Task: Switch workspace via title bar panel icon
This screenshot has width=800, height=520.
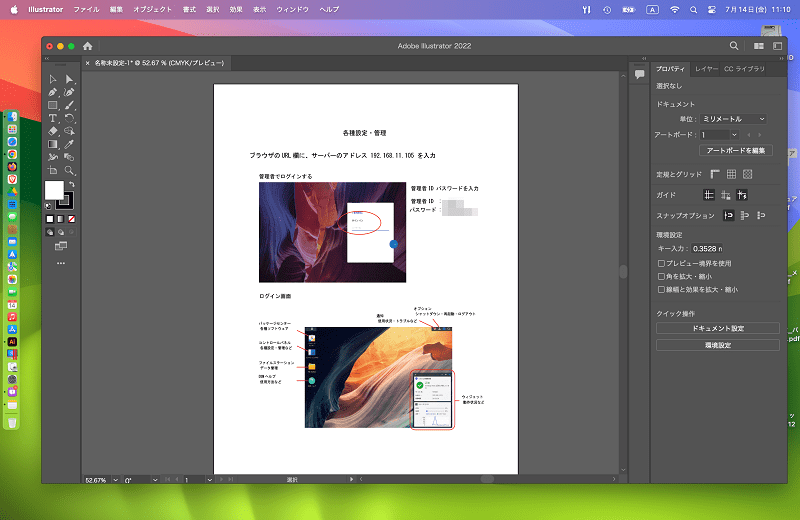Action: pyautogui.click(x=777, y=46)
